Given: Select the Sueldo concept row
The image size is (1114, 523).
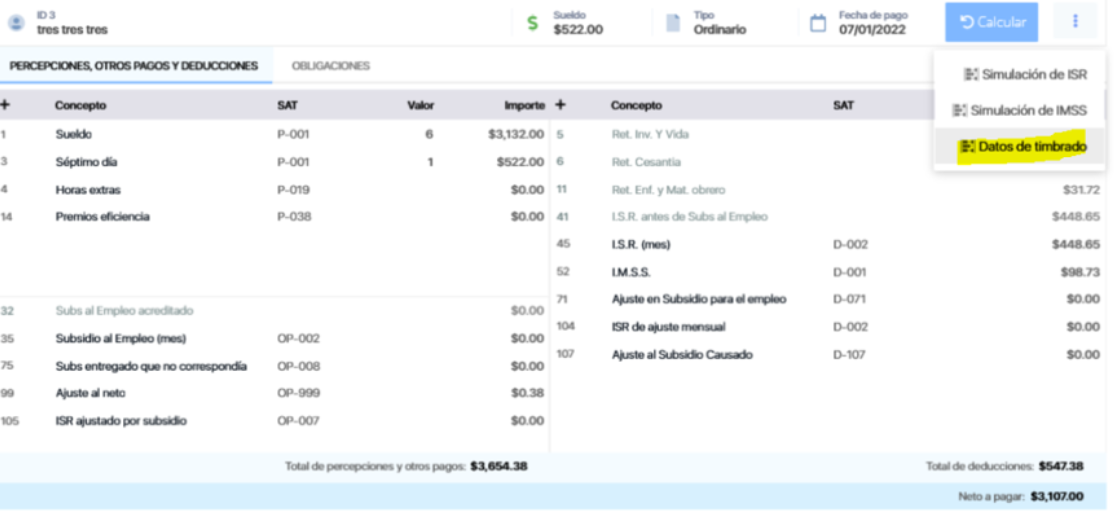Looking at the screenshot, I should click(74, 134).
